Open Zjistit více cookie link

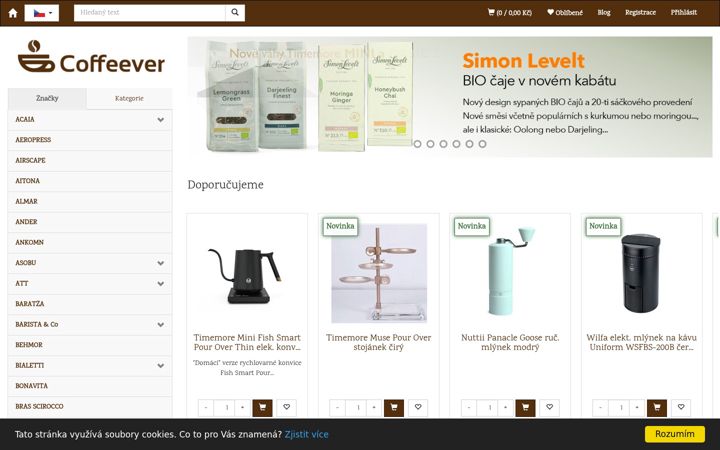pos(306,434)
